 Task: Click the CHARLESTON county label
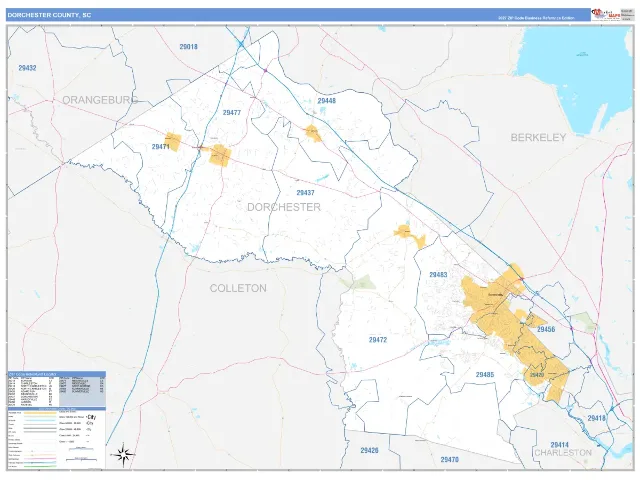point(563,453)
